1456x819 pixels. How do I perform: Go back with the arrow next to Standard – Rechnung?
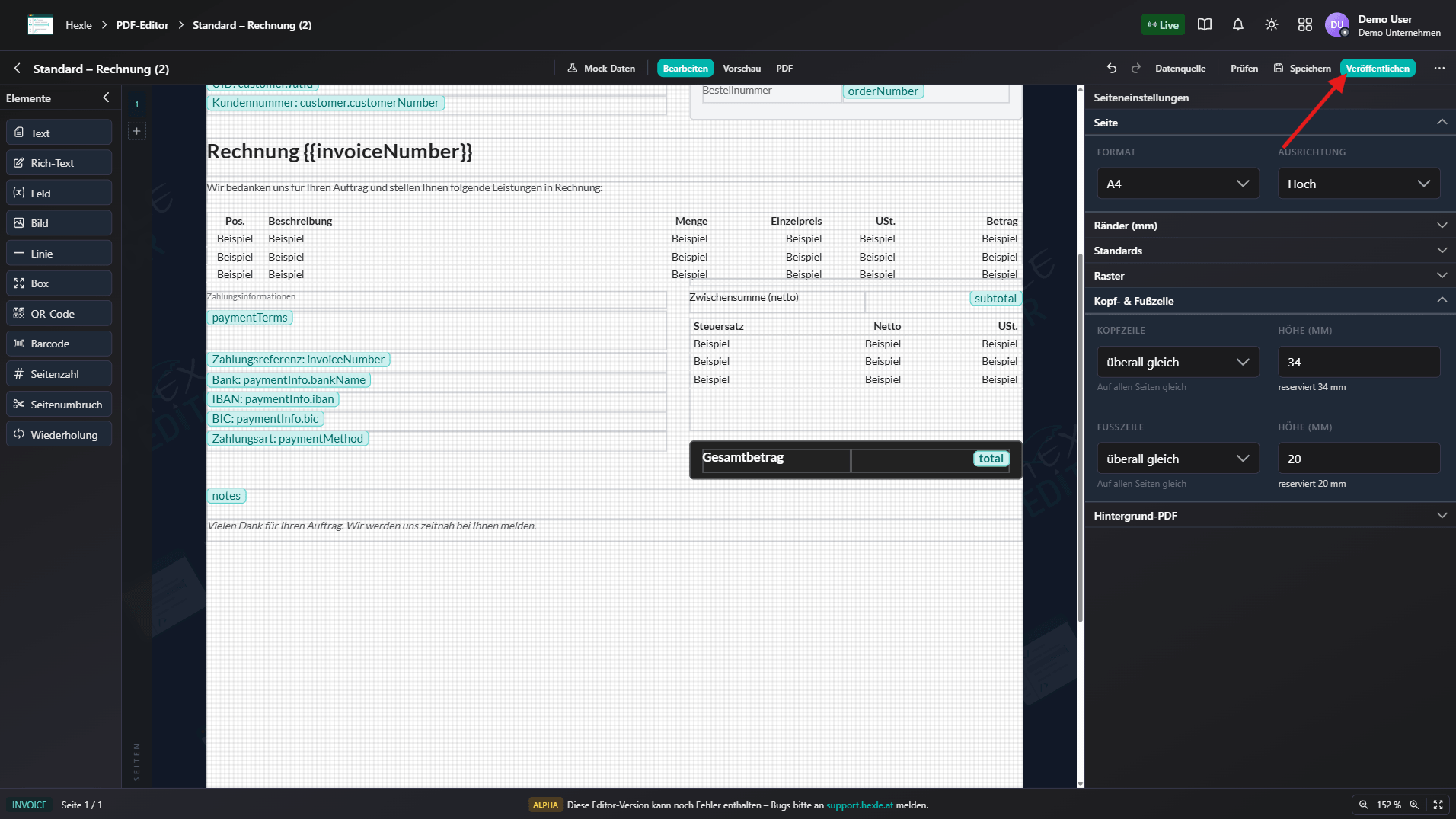(17, 69)
